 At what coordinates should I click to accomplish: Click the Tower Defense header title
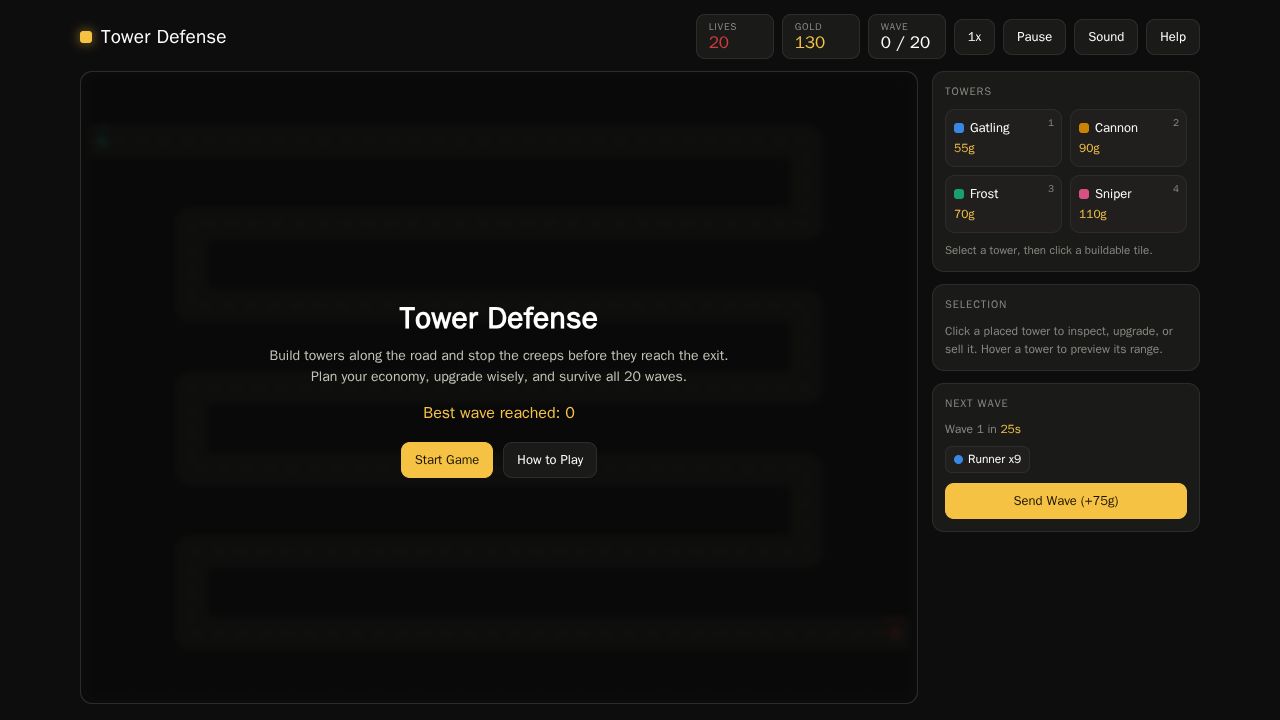[x=163, y=37]
